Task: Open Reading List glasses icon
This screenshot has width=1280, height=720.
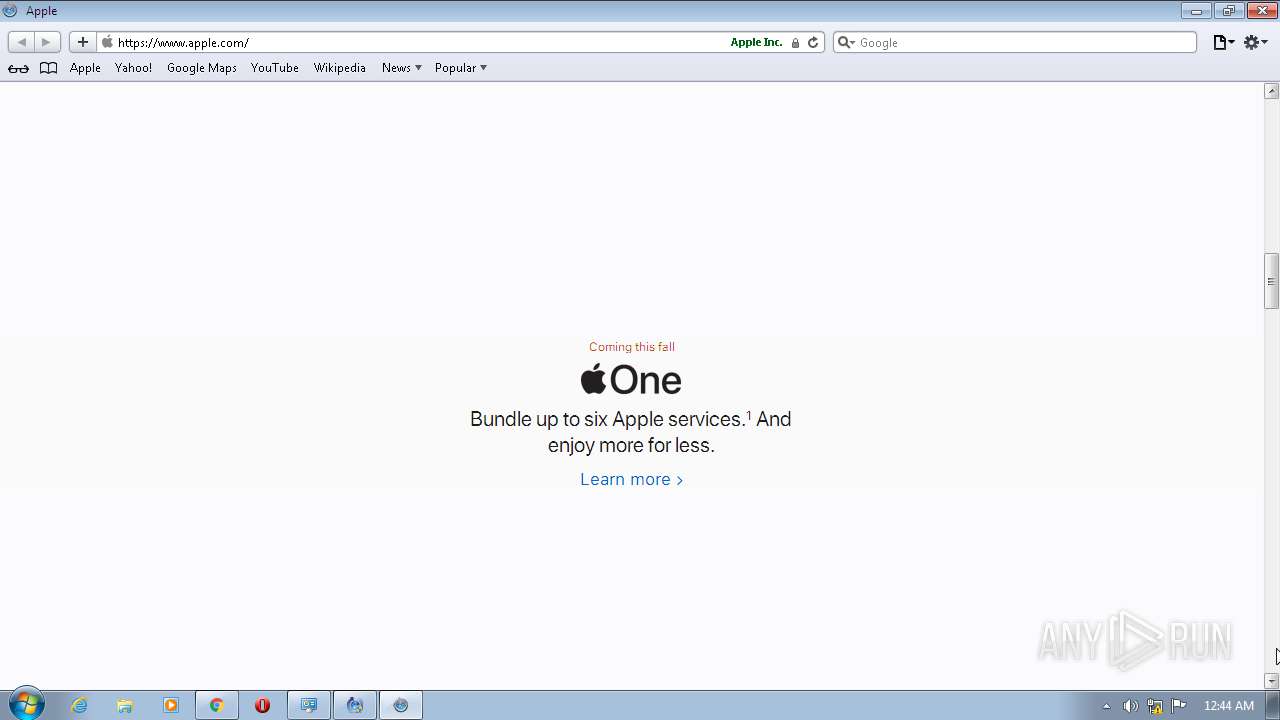Action: pos(18,68)
